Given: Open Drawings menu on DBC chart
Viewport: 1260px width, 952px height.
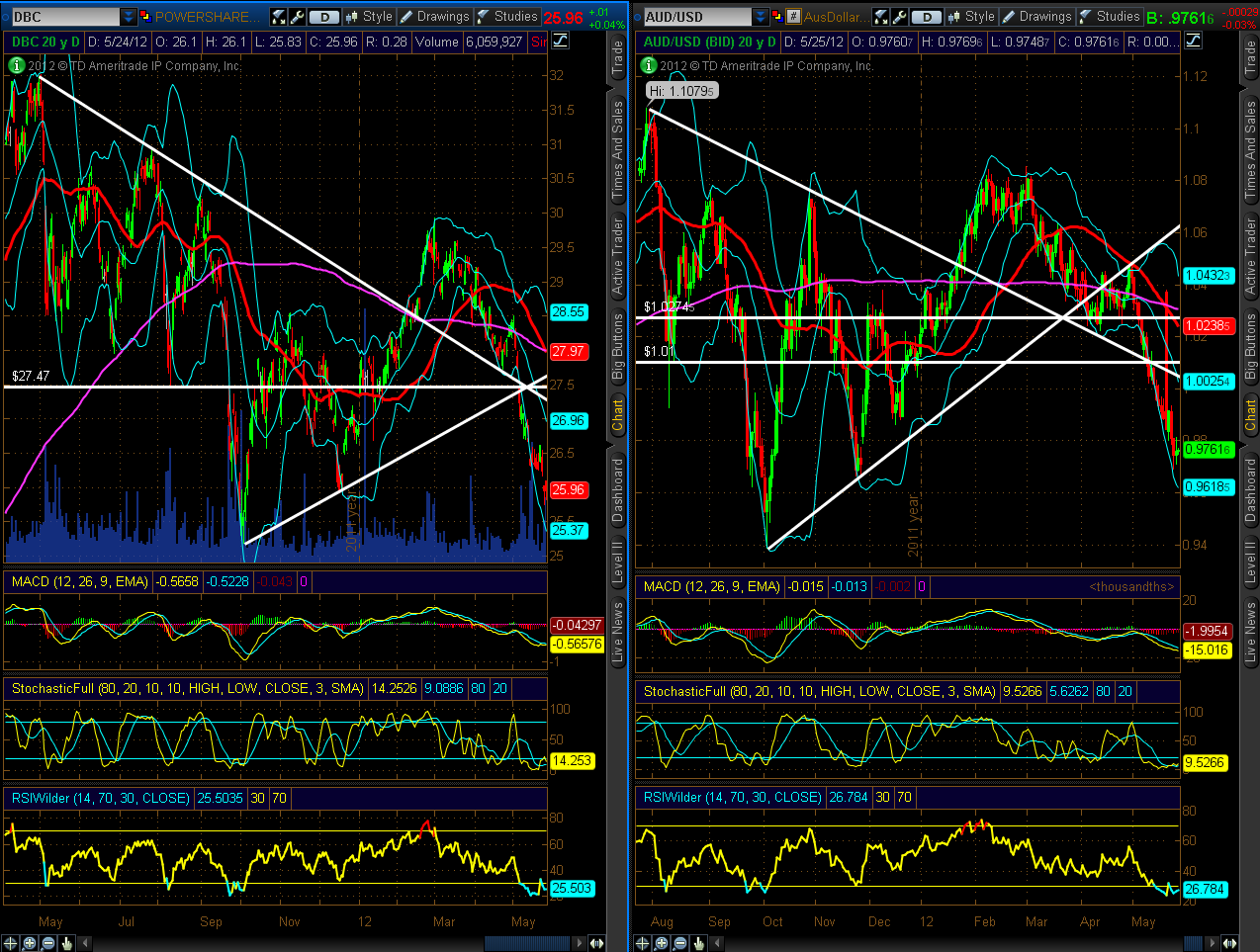Looking at the screenshot, I should pyautogui.click(x=434, y=17).
